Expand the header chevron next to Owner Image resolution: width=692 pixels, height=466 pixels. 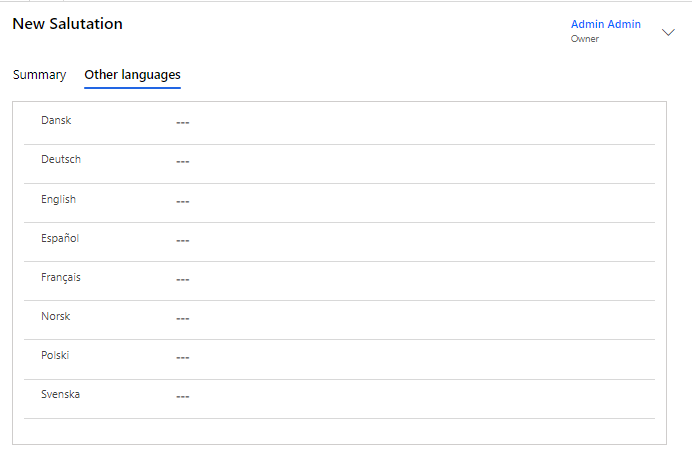point(669,32)
